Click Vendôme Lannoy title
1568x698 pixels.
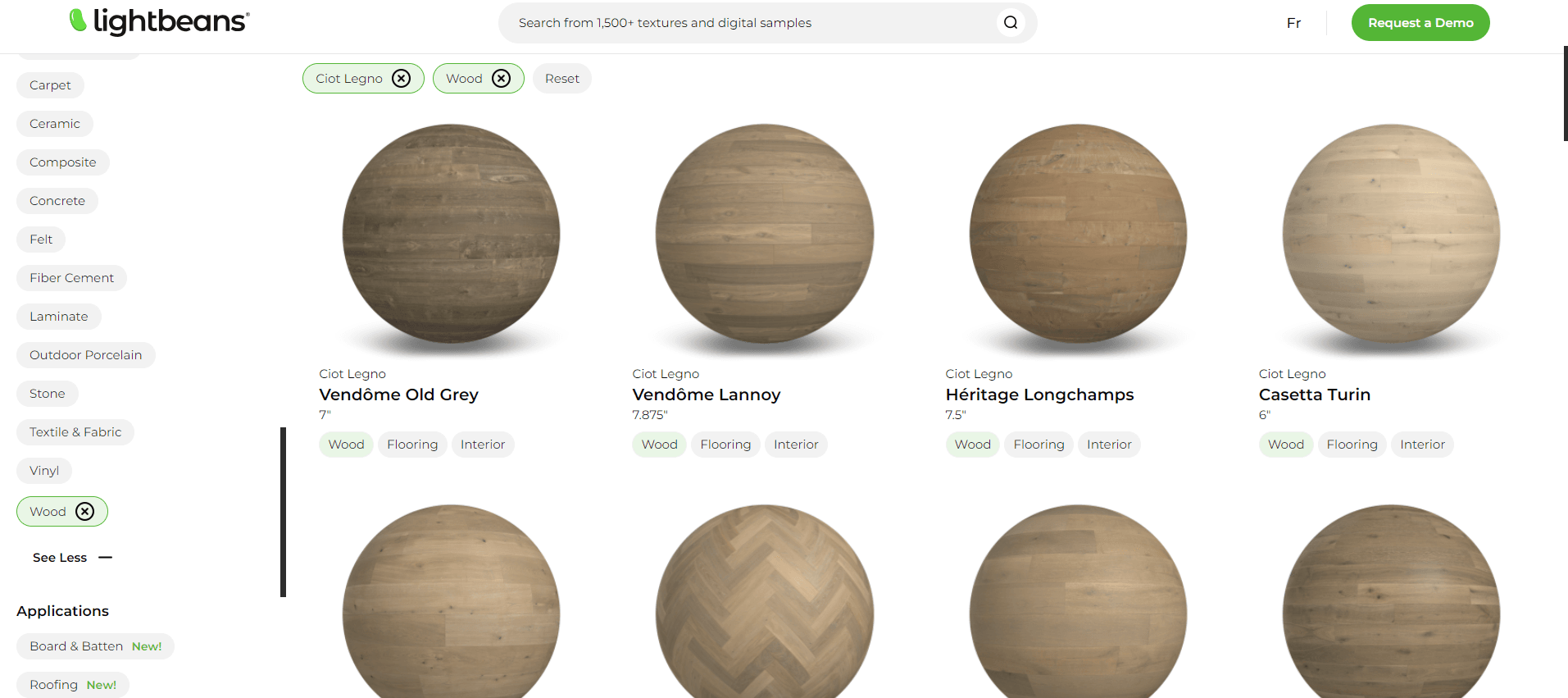(707, 395)
